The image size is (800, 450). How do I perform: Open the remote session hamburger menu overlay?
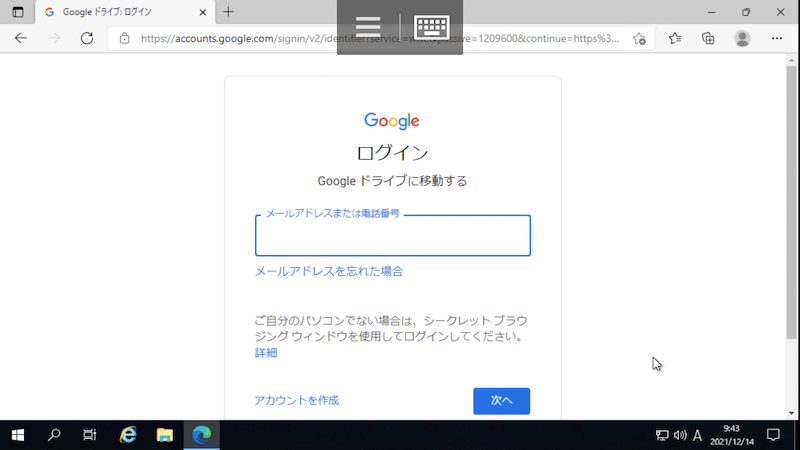click(x=368, y=27)
